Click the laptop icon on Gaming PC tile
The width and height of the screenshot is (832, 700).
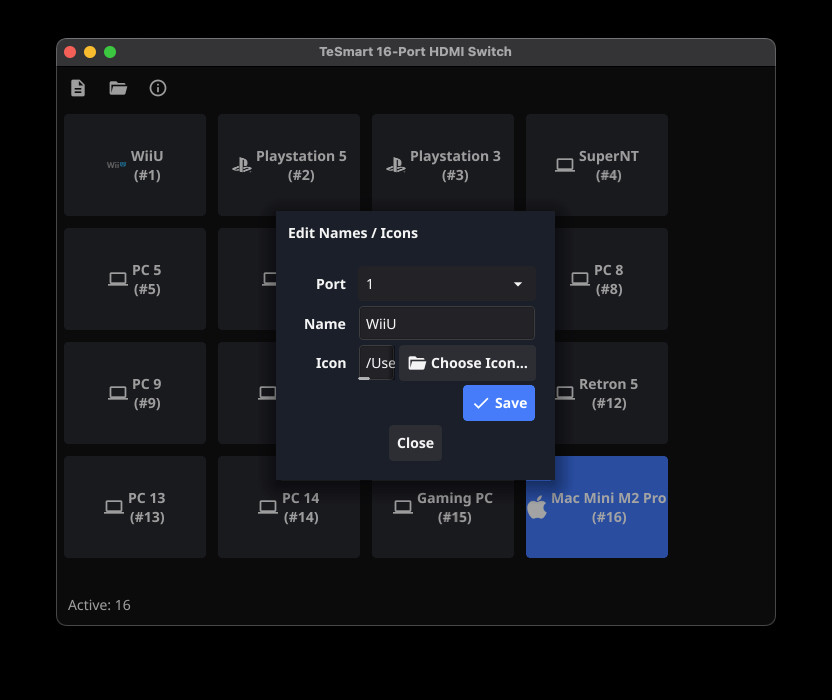[403, 507]
